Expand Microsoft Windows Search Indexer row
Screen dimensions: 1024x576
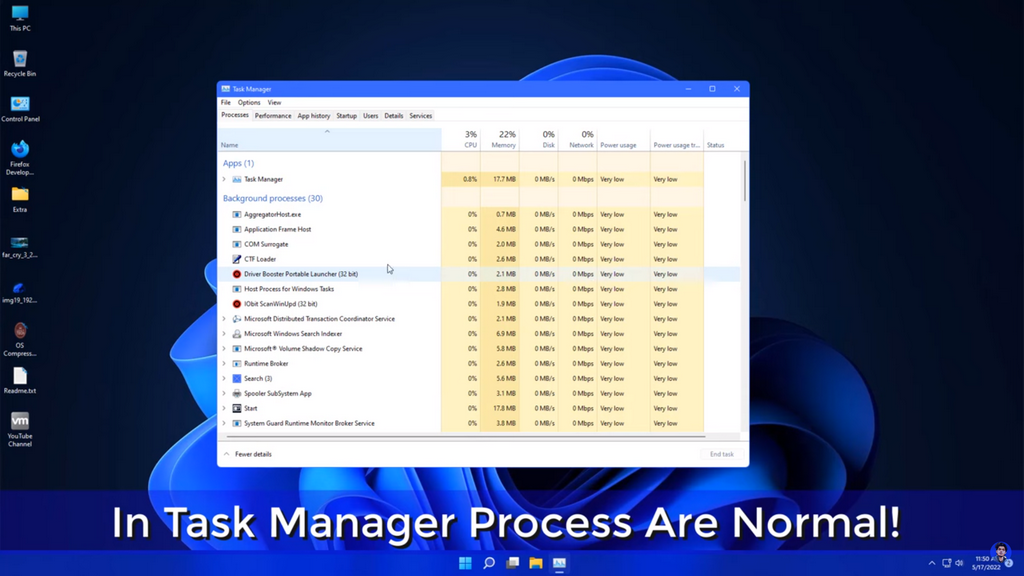pos(224,334)
